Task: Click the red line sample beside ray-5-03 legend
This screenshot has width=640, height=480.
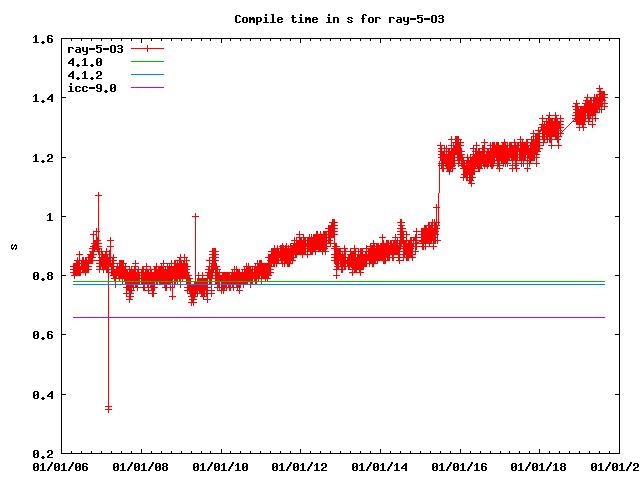Action: 146,49
